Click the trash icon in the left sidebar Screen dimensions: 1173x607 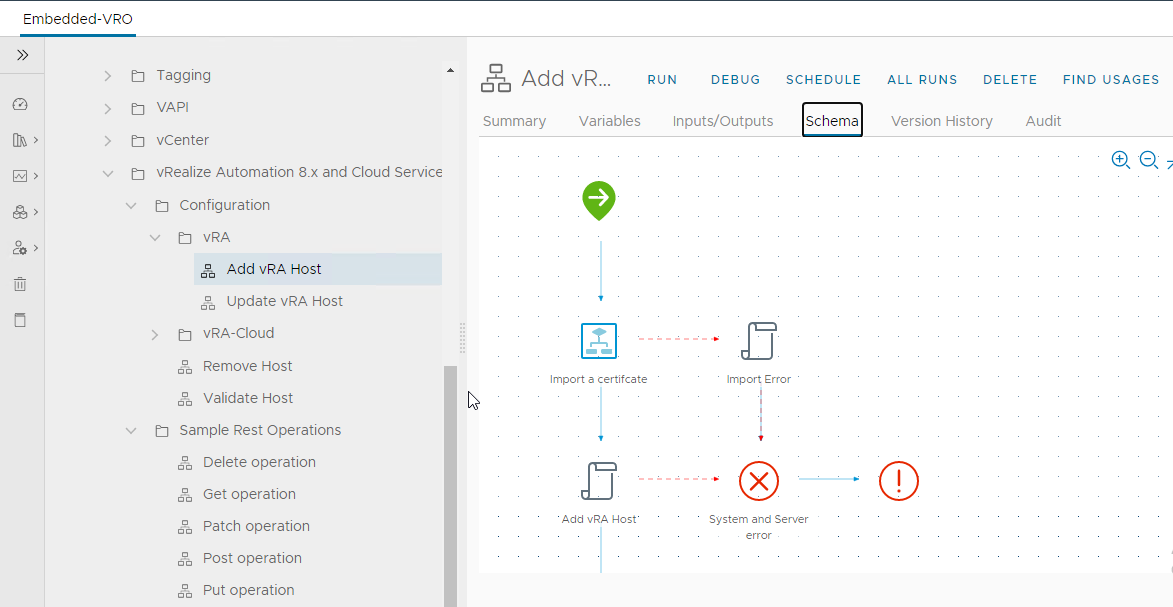point(22,283)
